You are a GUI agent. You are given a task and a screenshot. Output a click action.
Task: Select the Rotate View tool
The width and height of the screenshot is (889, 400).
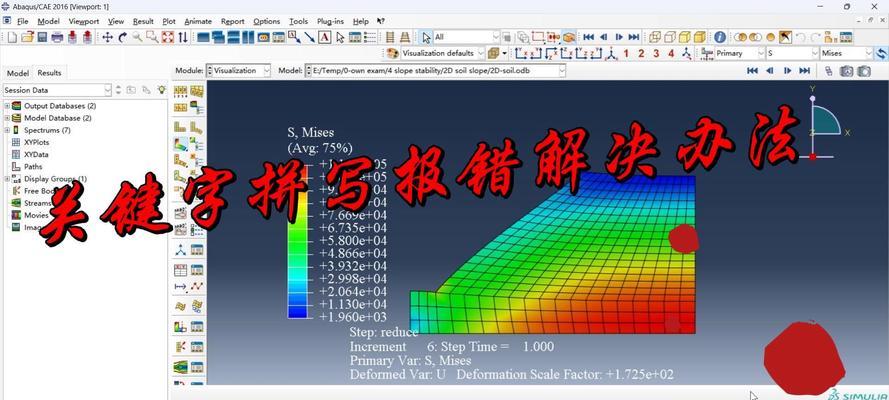(122, 37)
